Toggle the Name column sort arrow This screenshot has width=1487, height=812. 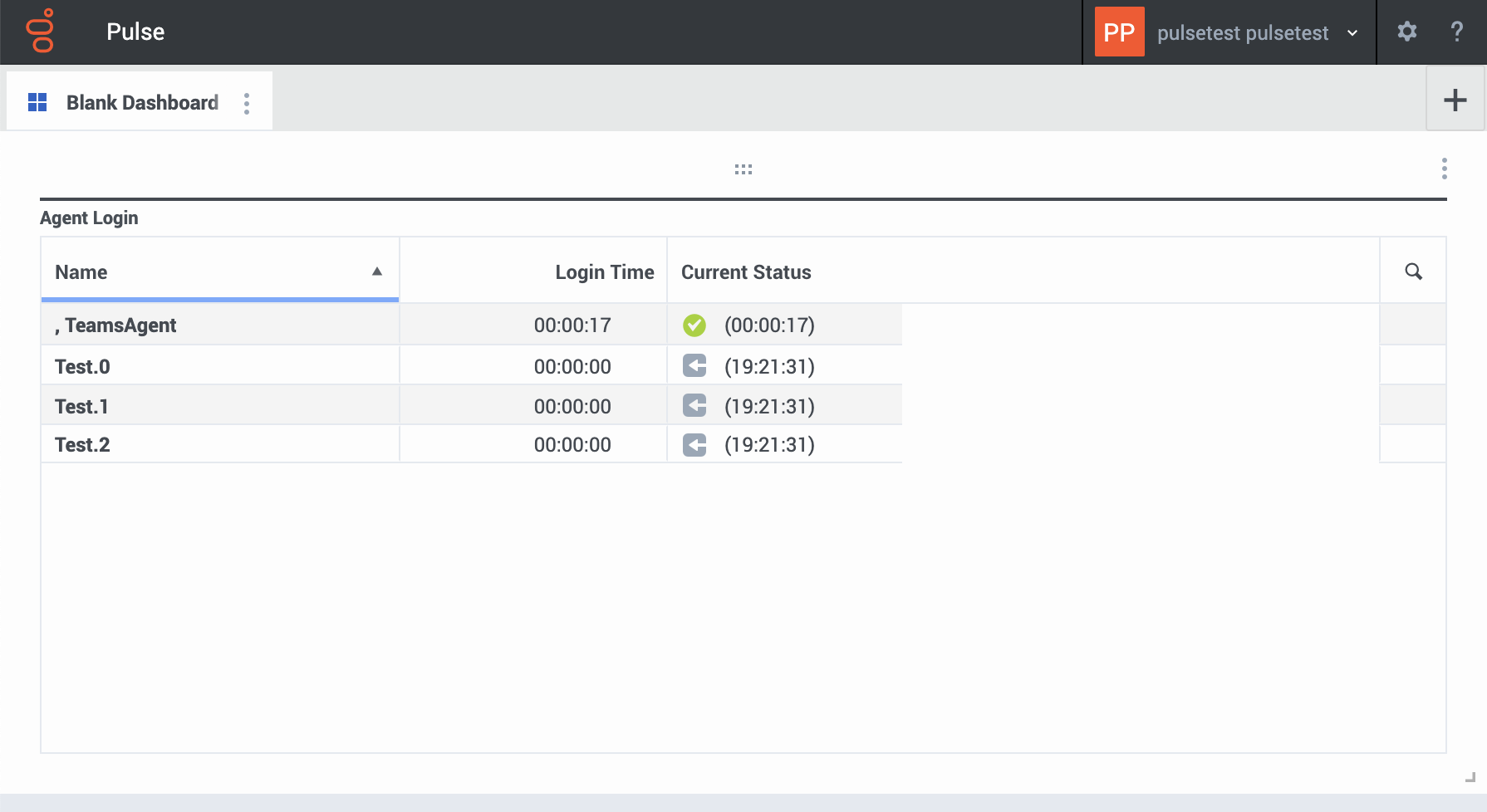pyautogui.click(x=377, y=271)
